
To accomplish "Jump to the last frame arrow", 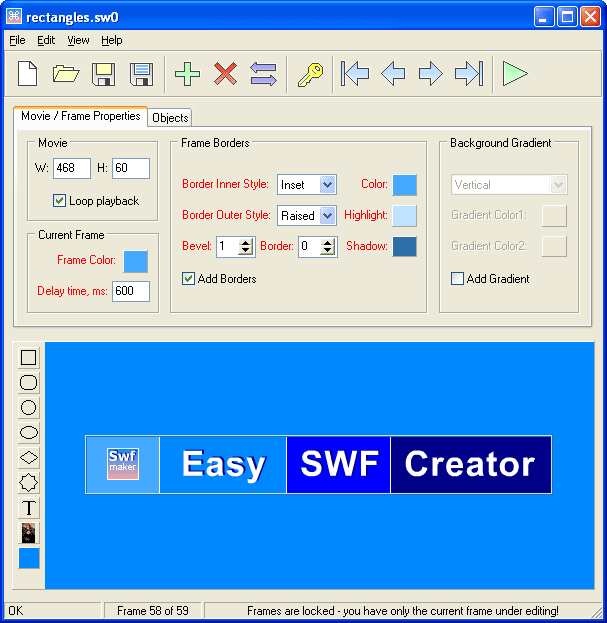I will [x=469, y=74].
